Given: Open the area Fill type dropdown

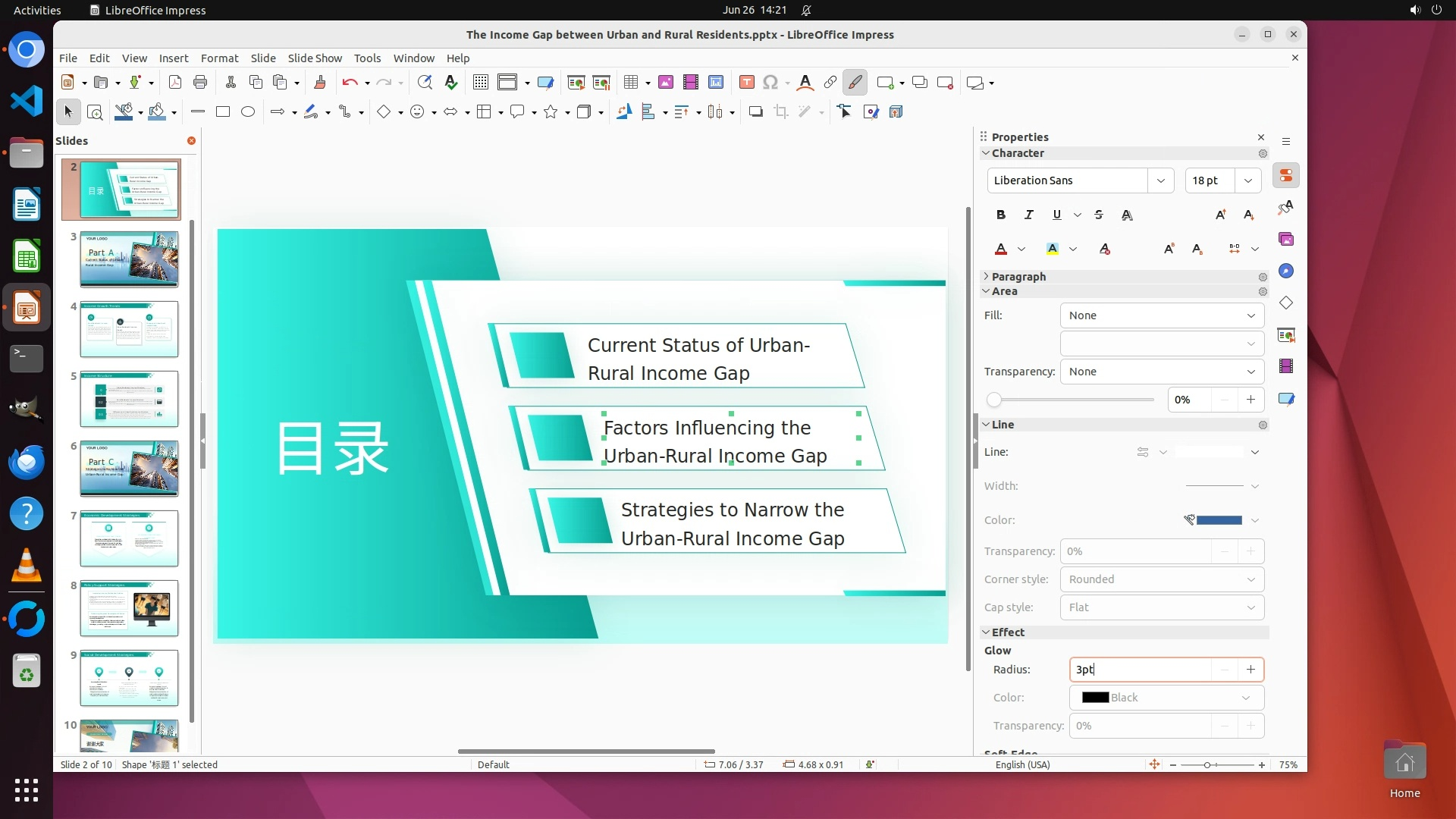Looking at the screenshot, I should [x=1162, y=315].
